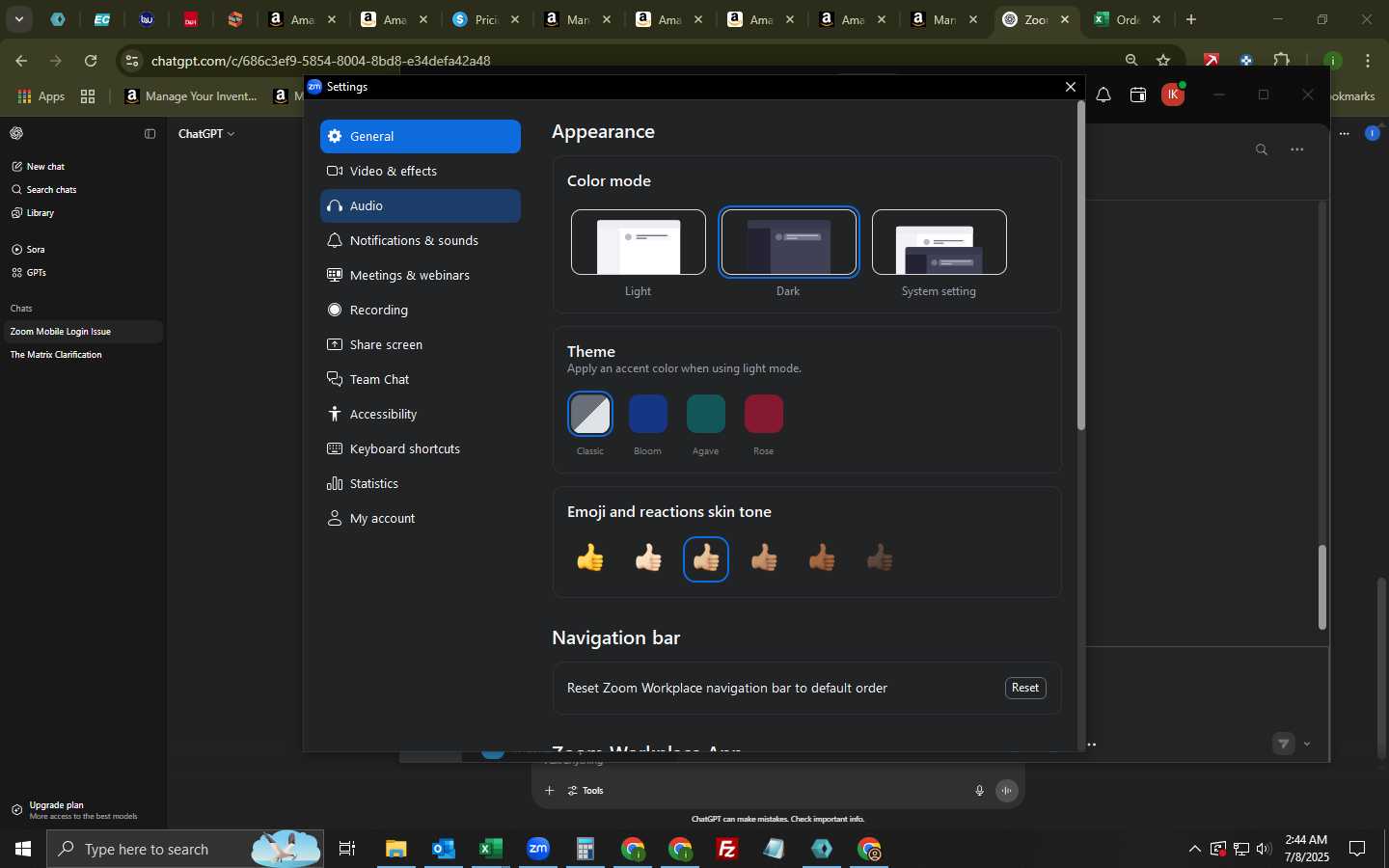
Task: Choose the Rose theme swatch
Action: (764, 415)
